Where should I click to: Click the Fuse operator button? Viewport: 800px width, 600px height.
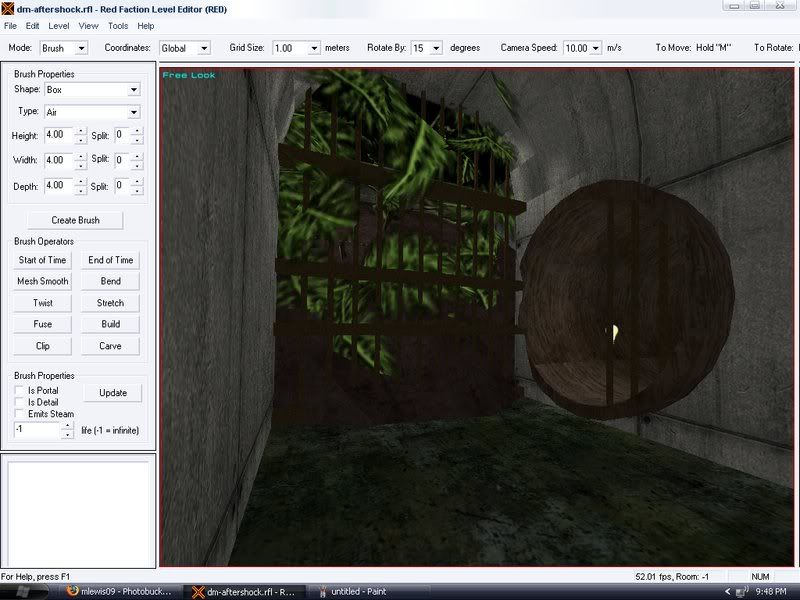(42, 324)
